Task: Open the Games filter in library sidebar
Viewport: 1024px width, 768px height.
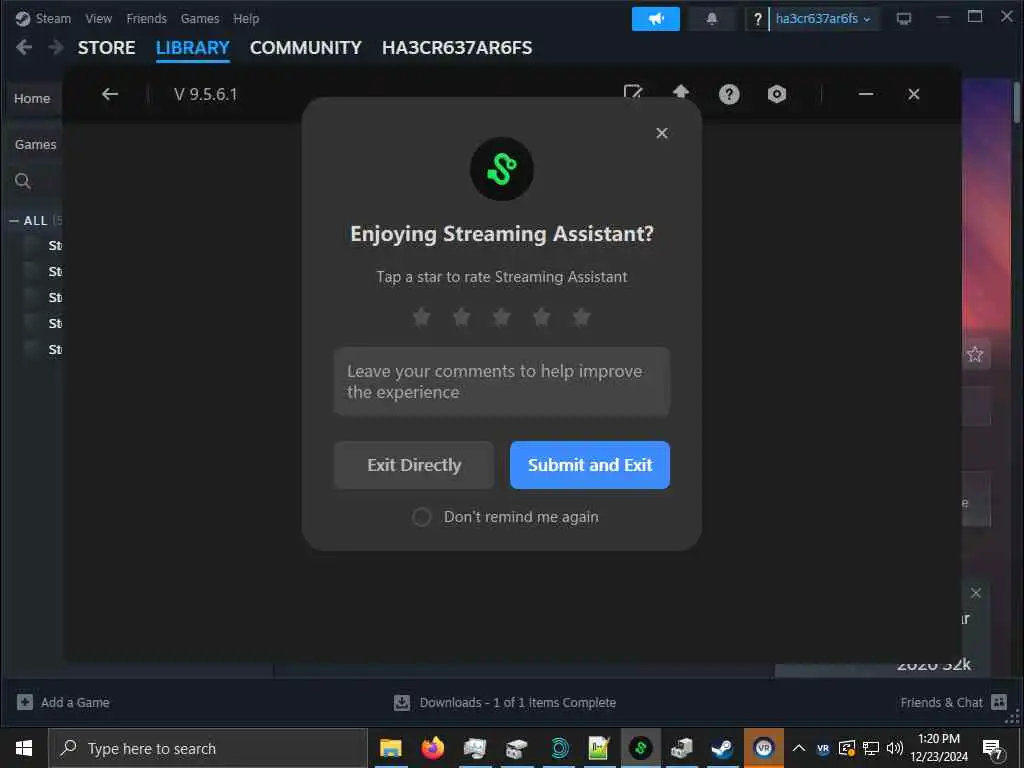Action: coord(35,144)
